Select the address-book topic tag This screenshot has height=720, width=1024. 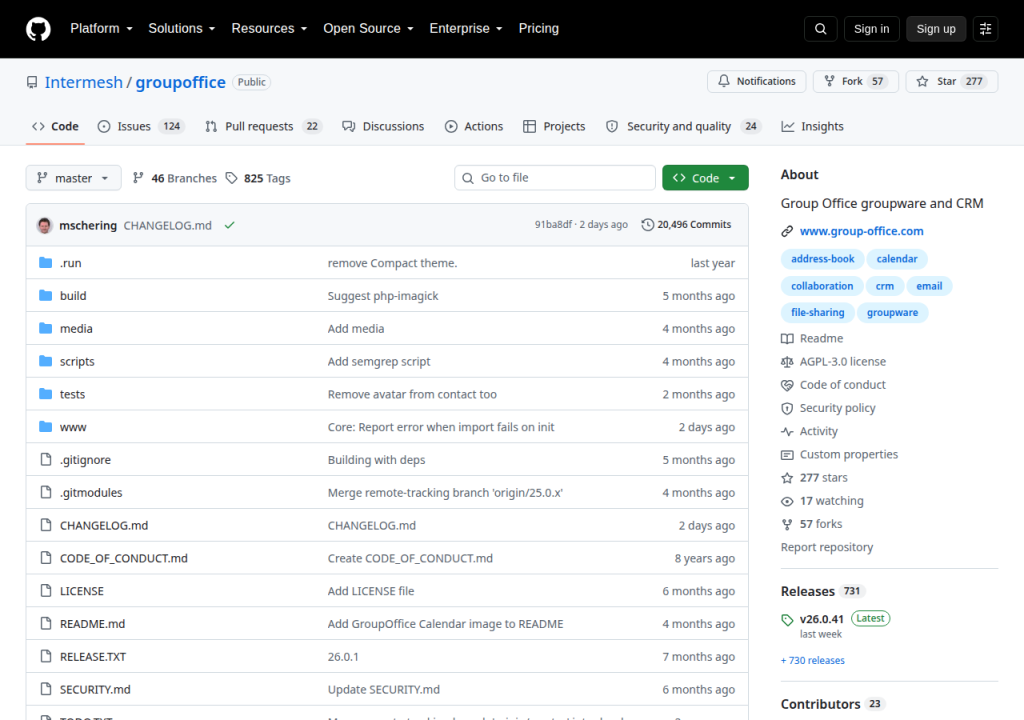822,259
